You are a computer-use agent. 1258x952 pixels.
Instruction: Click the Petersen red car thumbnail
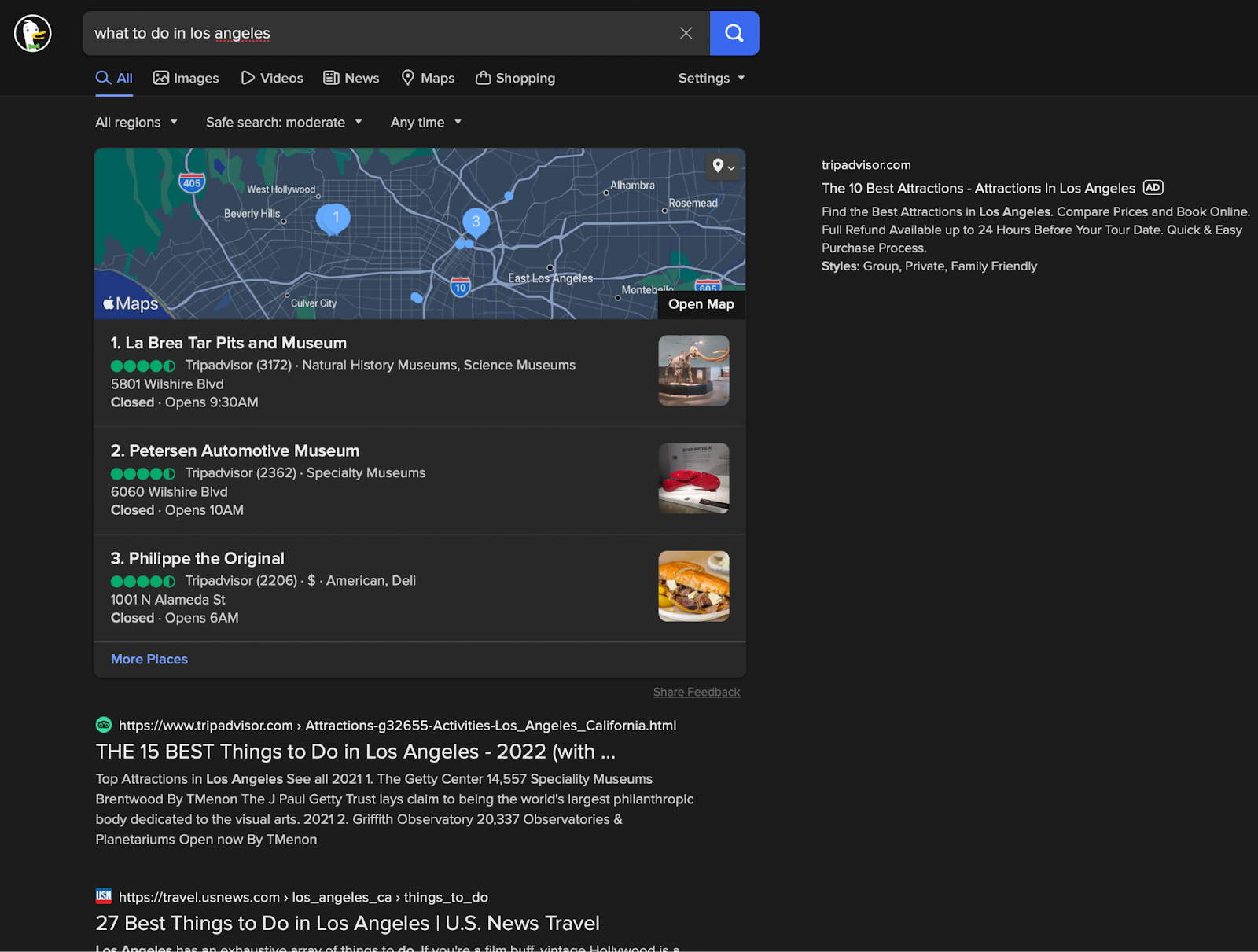693,478
